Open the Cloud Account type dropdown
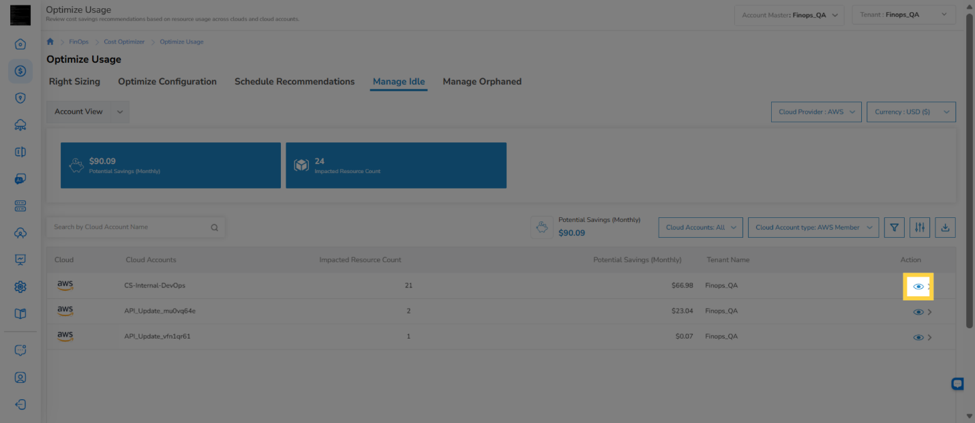Screen dimensions: 975x423 (813, 228)
